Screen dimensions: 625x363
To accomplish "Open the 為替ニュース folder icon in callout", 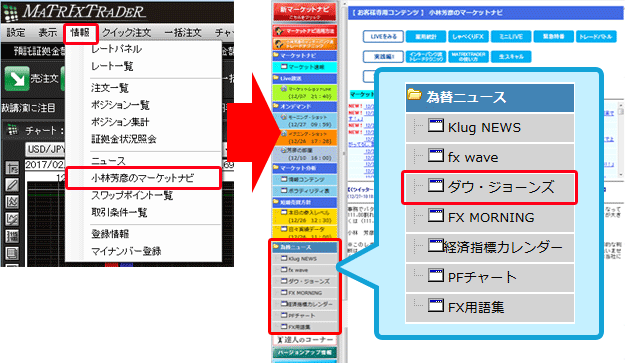I will [x=415, y=95].
